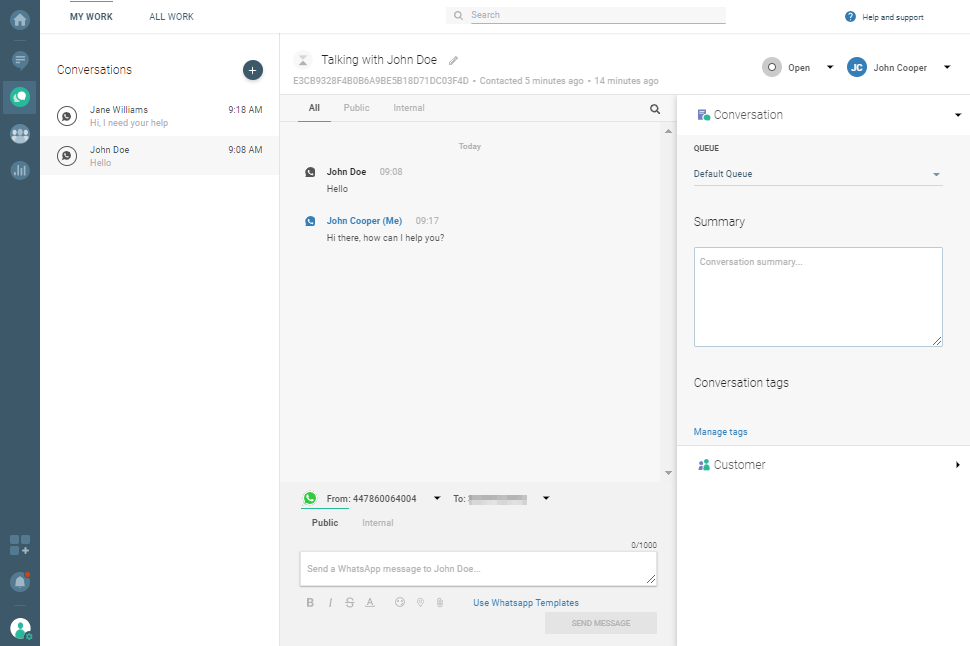Open the Home icon in sidebar
Viewport: 970px width, 646px height.
(x=20, y=20)
